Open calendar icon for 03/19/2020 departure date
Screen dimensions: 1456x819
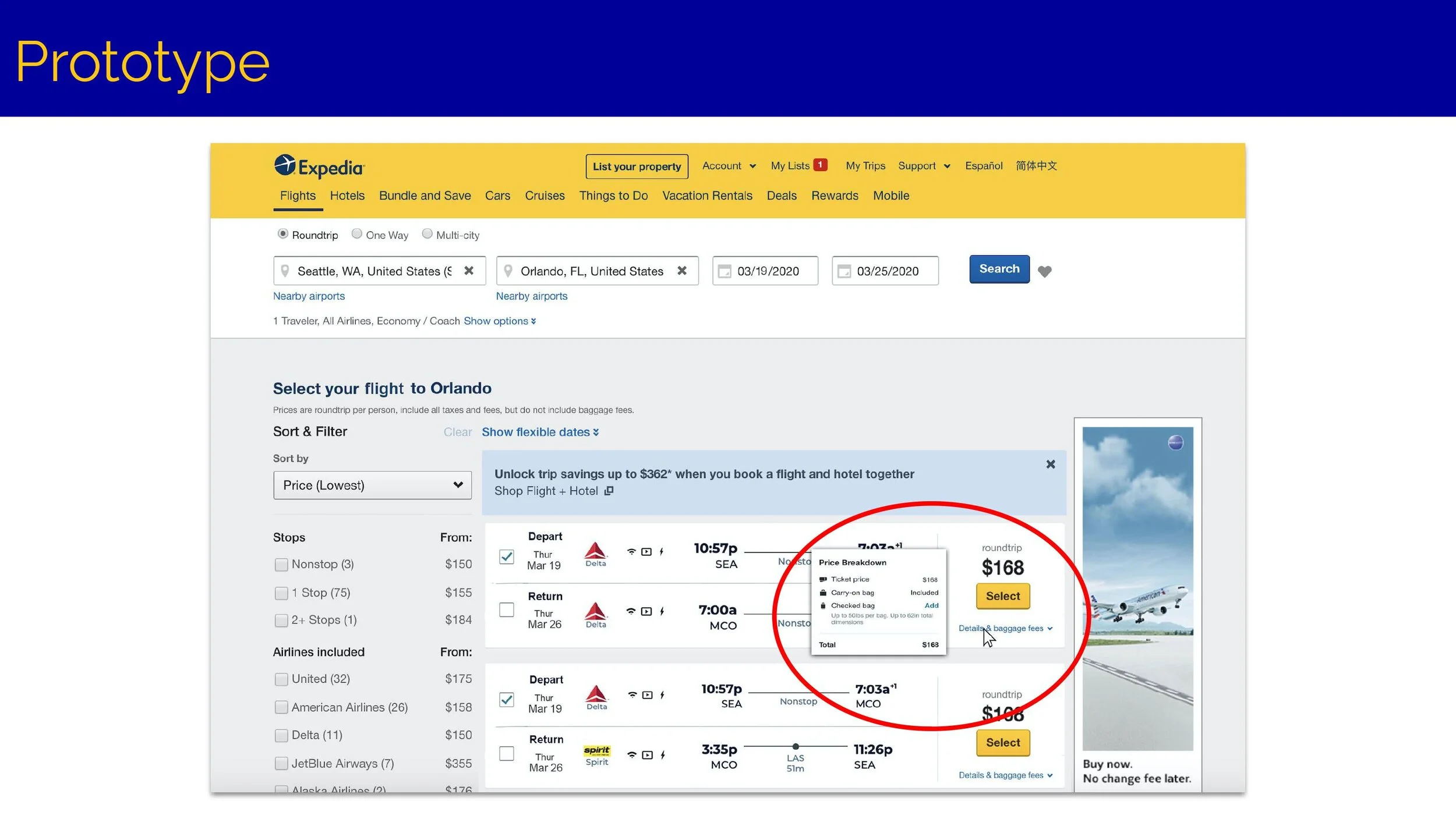[724, 271]
